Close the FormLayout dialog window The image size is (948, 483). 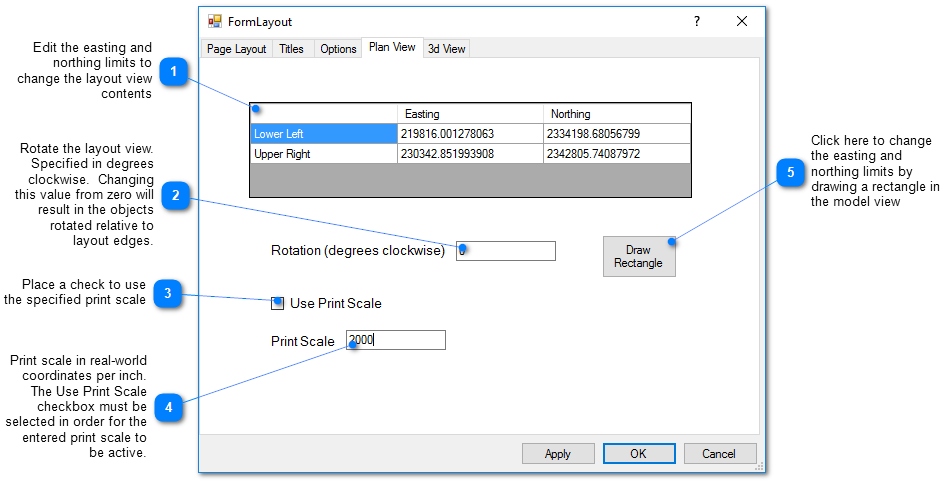[x=742, y=21]
